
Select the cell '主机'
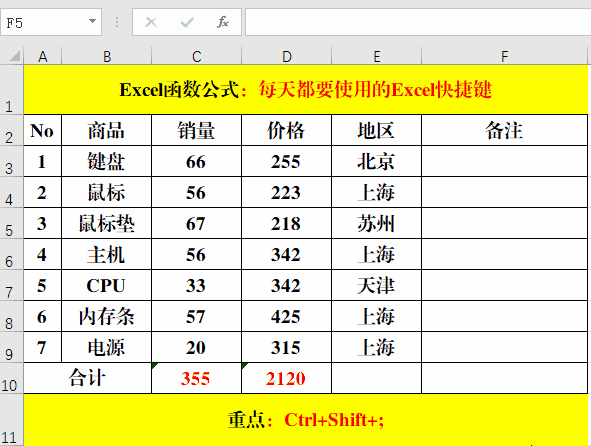pos(107,254)
